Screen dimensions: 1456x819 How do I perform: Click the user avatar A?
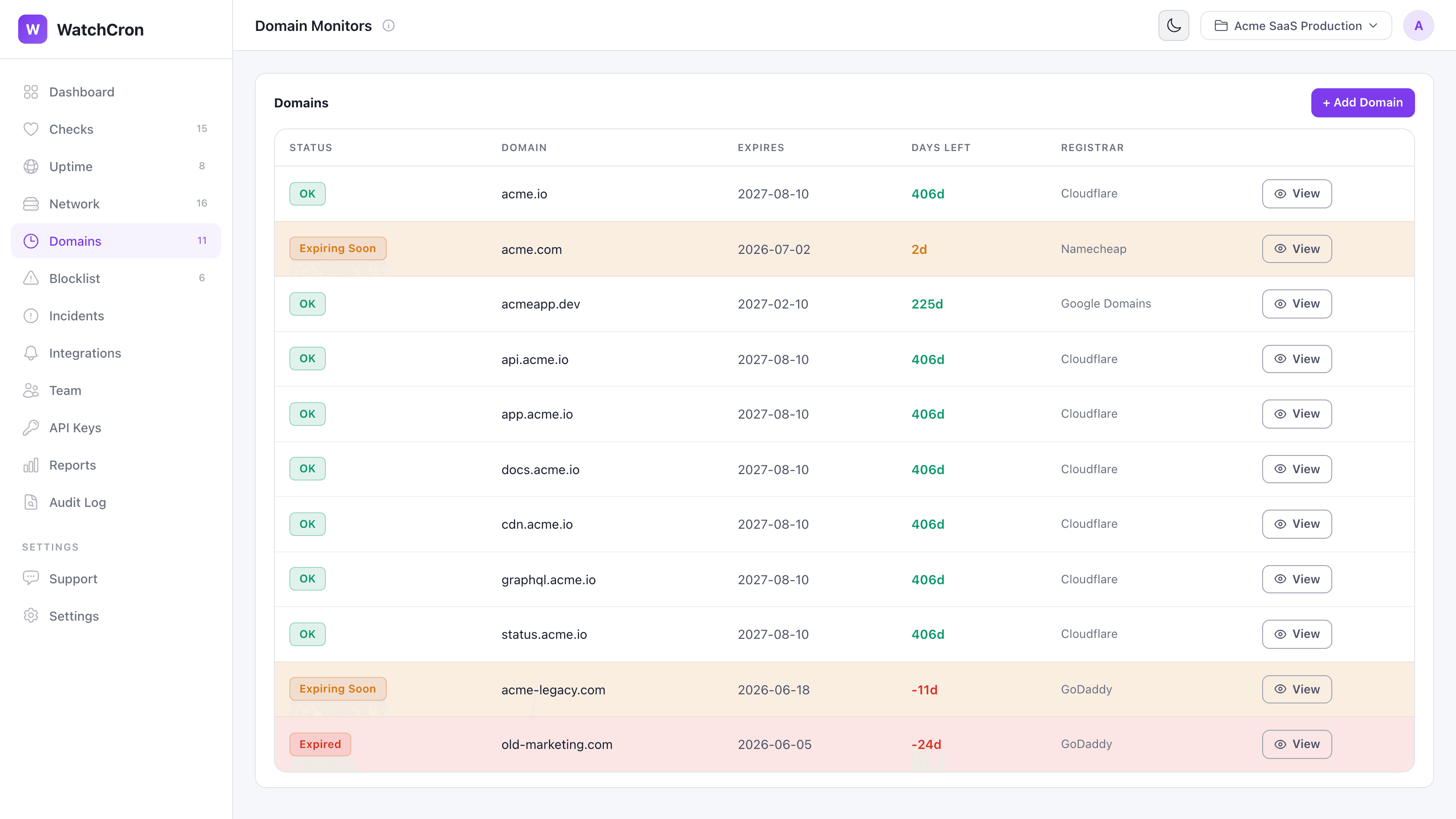pyautogui.click(x=1418, y=26)
